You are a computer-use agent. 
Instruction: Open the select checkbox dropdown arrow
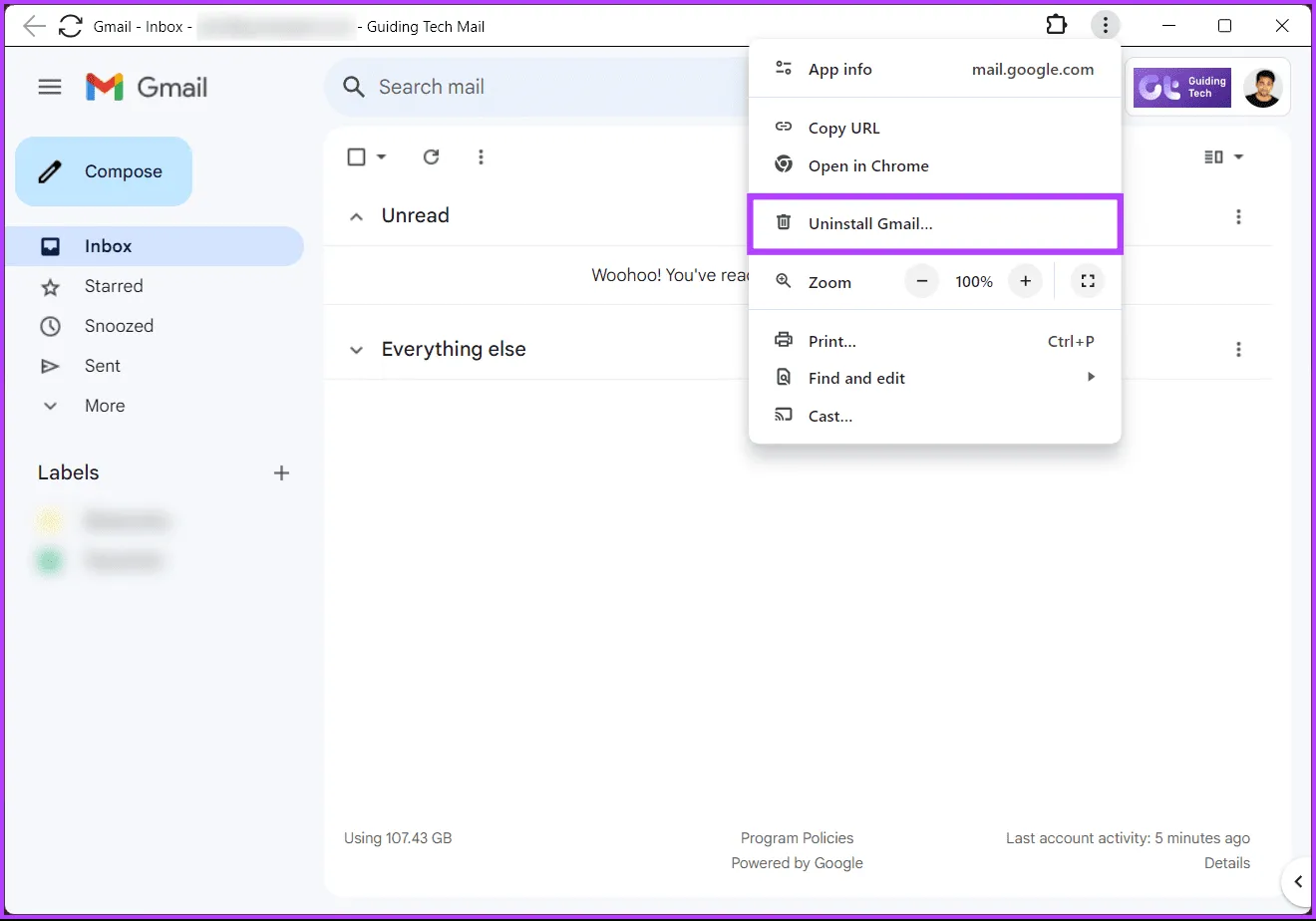pos(381,157)
